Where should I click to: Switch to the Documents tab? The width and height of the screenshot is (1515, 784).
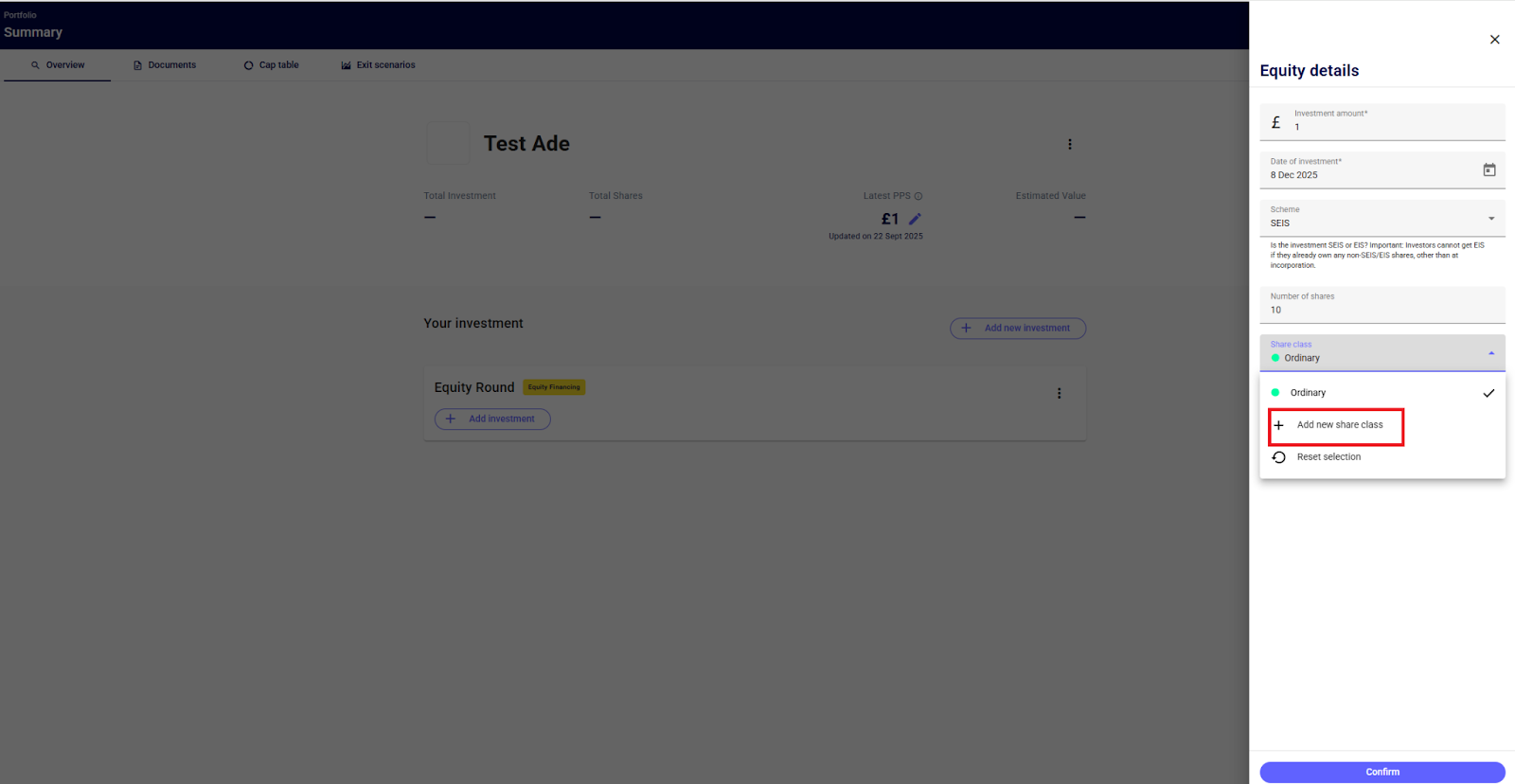click(165, 65)
